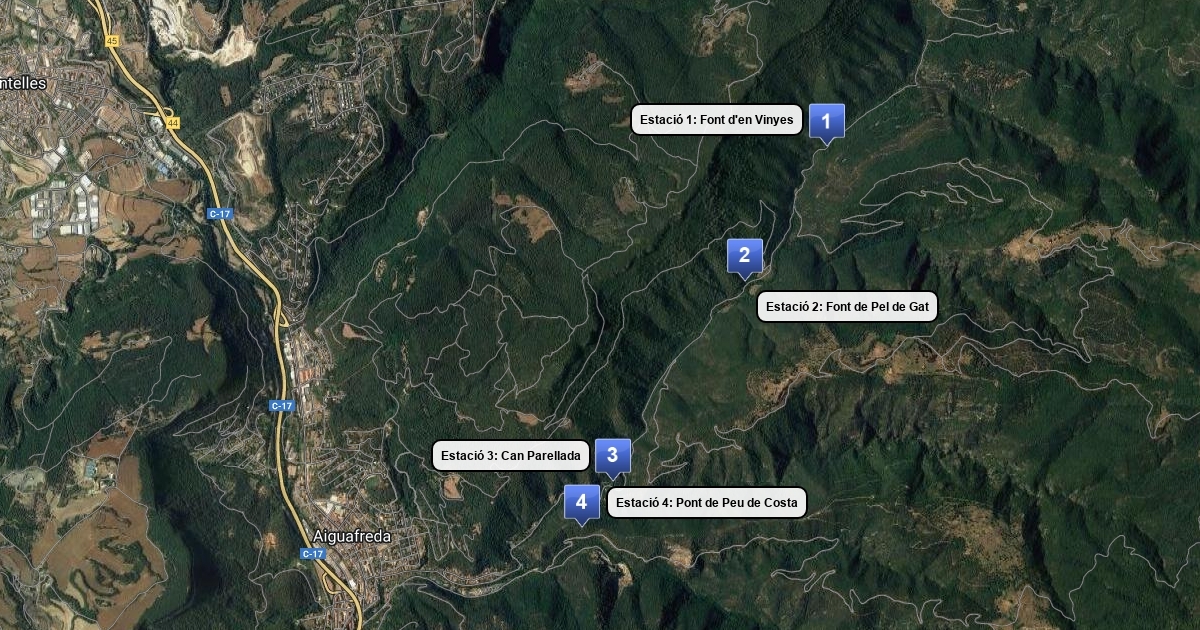
Task: Click the word Vinyes in station 1 label
Action: pos(774,120)
